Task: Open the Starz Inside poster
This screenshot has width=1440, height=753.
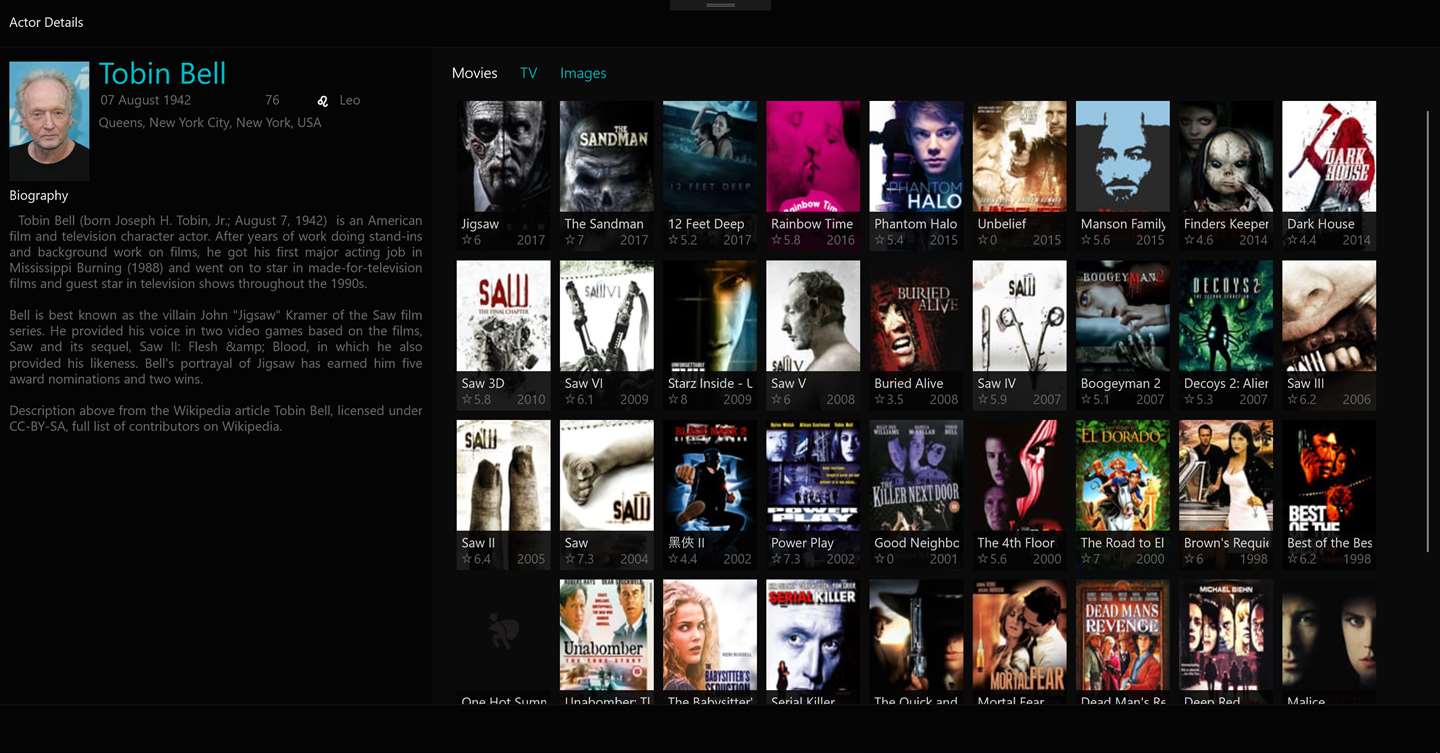Action: [709, 316]
